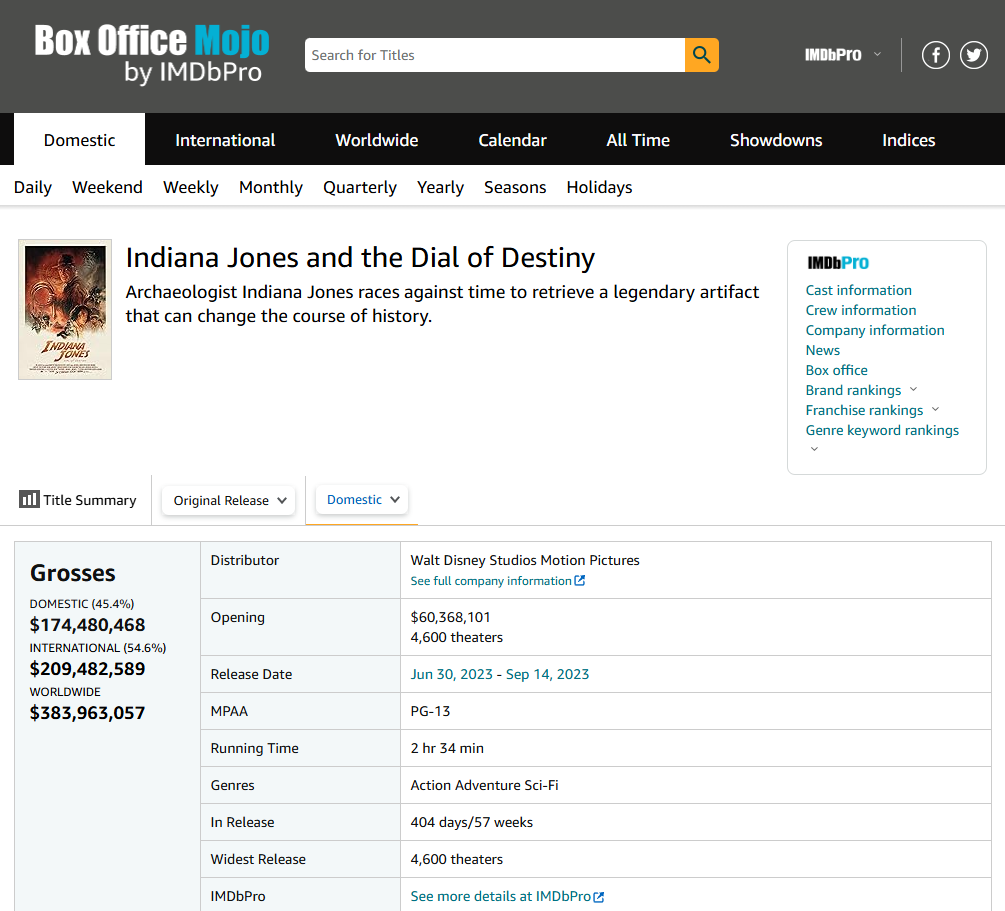
Task: Open the Original Release dropdown
Action: coord(229,500)
